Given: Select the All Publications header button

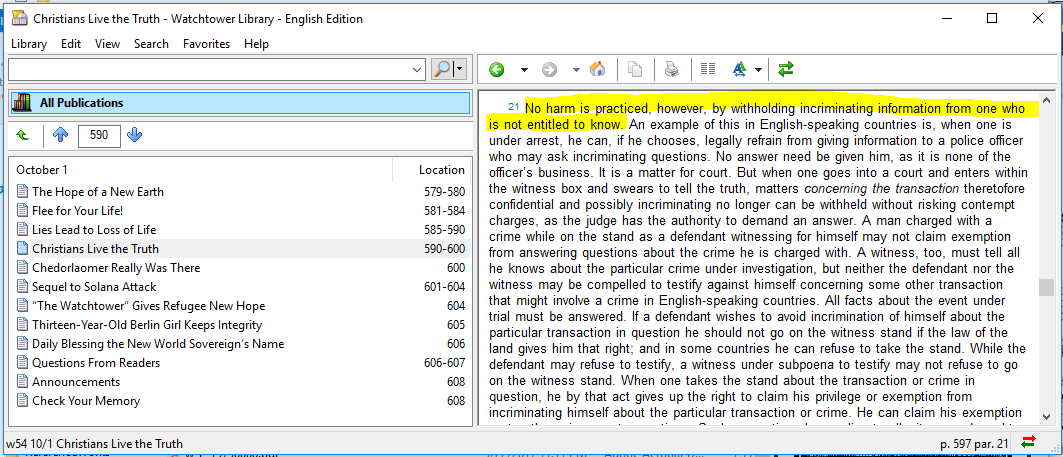Looking at the screenshot, I should pyautogui.click(x=239, y=103).
